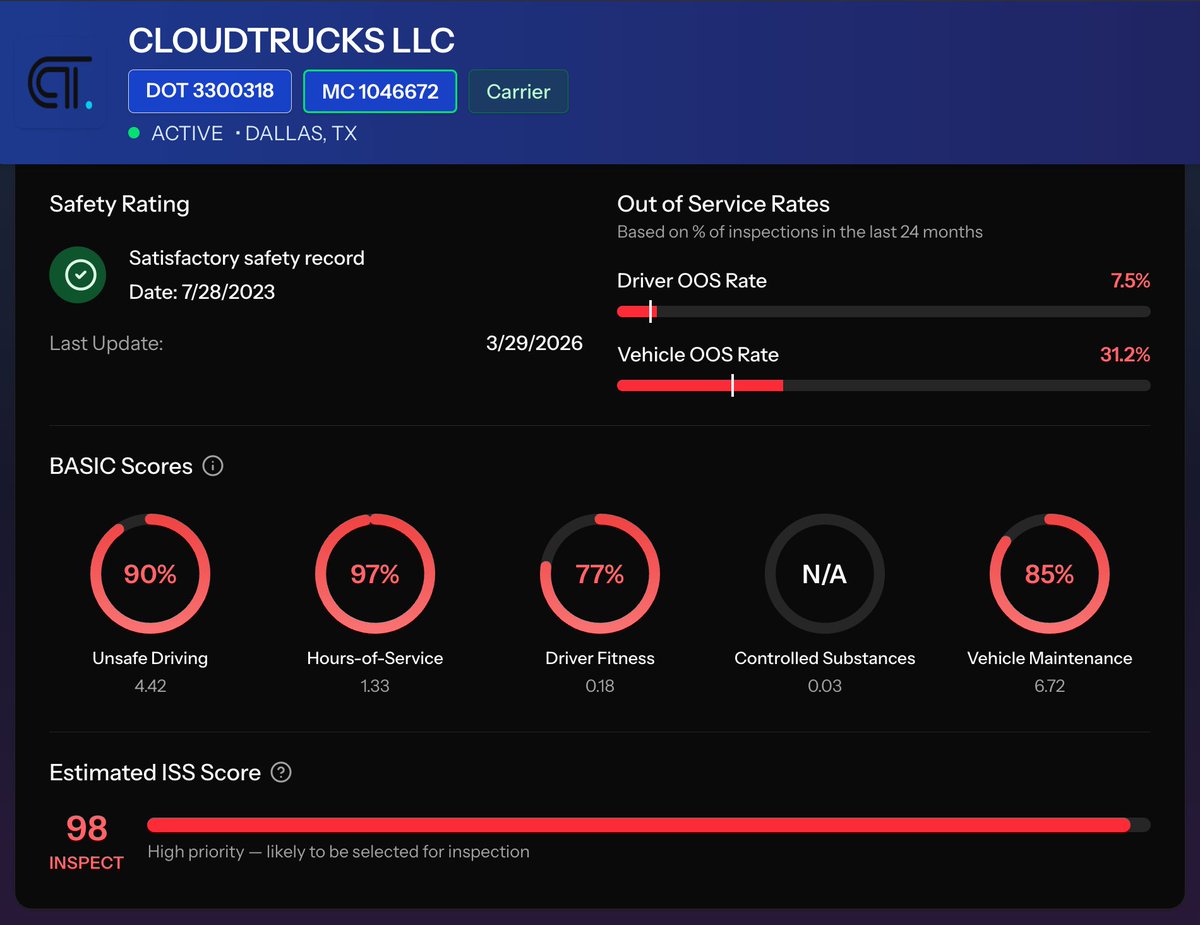This screenshot has width=1200, height=925.
Task: Click the CLOUDTRUCKS LLC company name
Action: tap(292, 40)
